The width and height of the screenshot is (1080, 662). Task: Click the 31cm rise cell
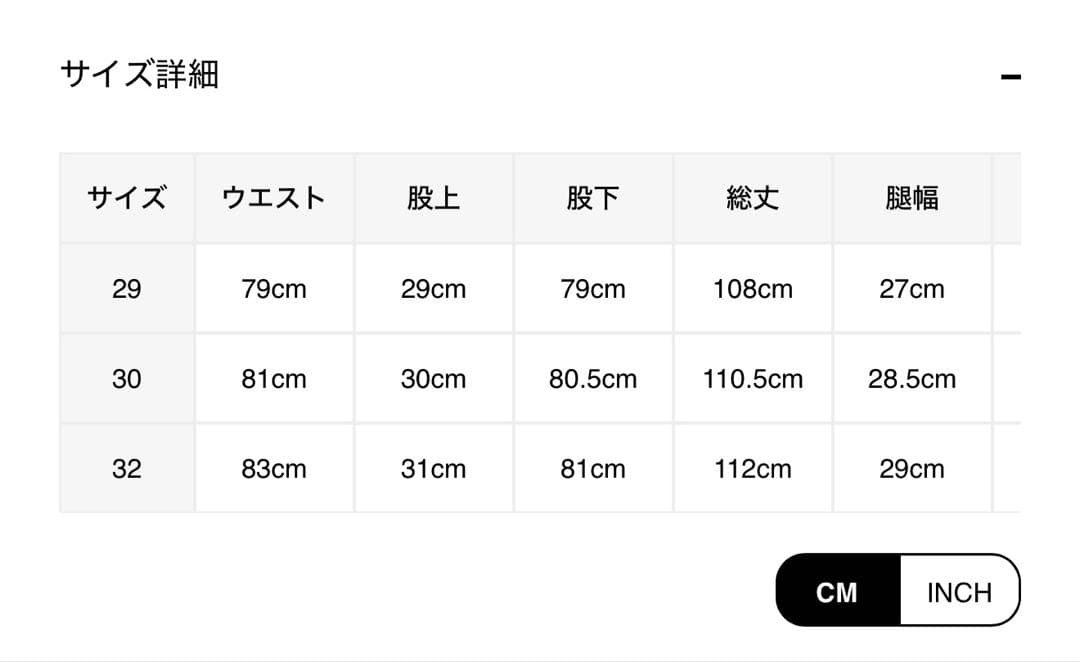pos(433,469)
